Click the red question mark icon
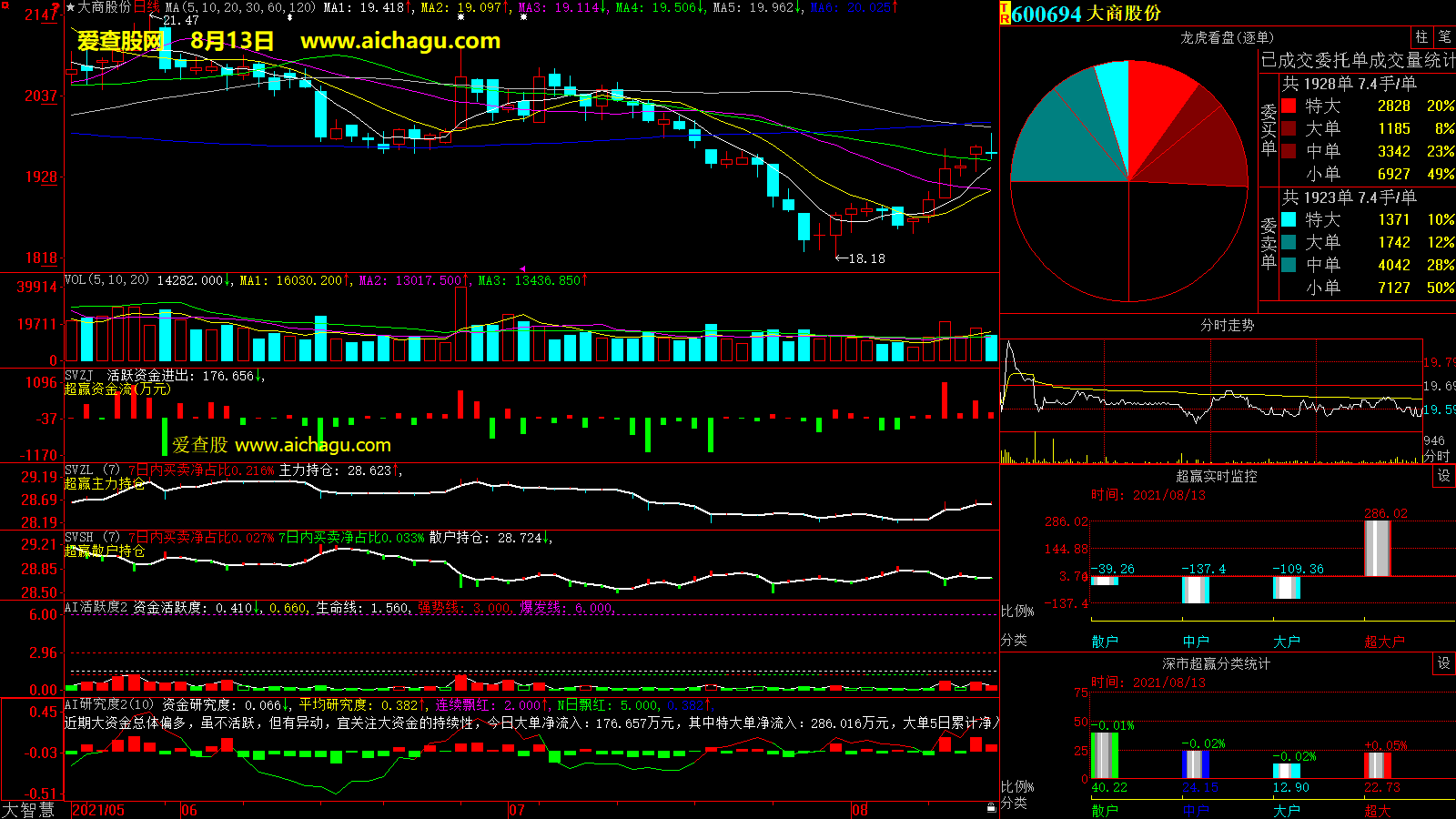 56,7
